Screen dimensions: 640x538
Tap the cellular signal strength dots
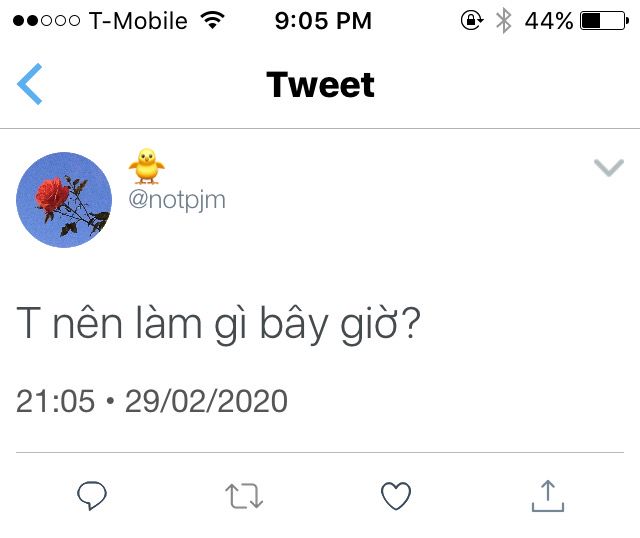[46, 20]
